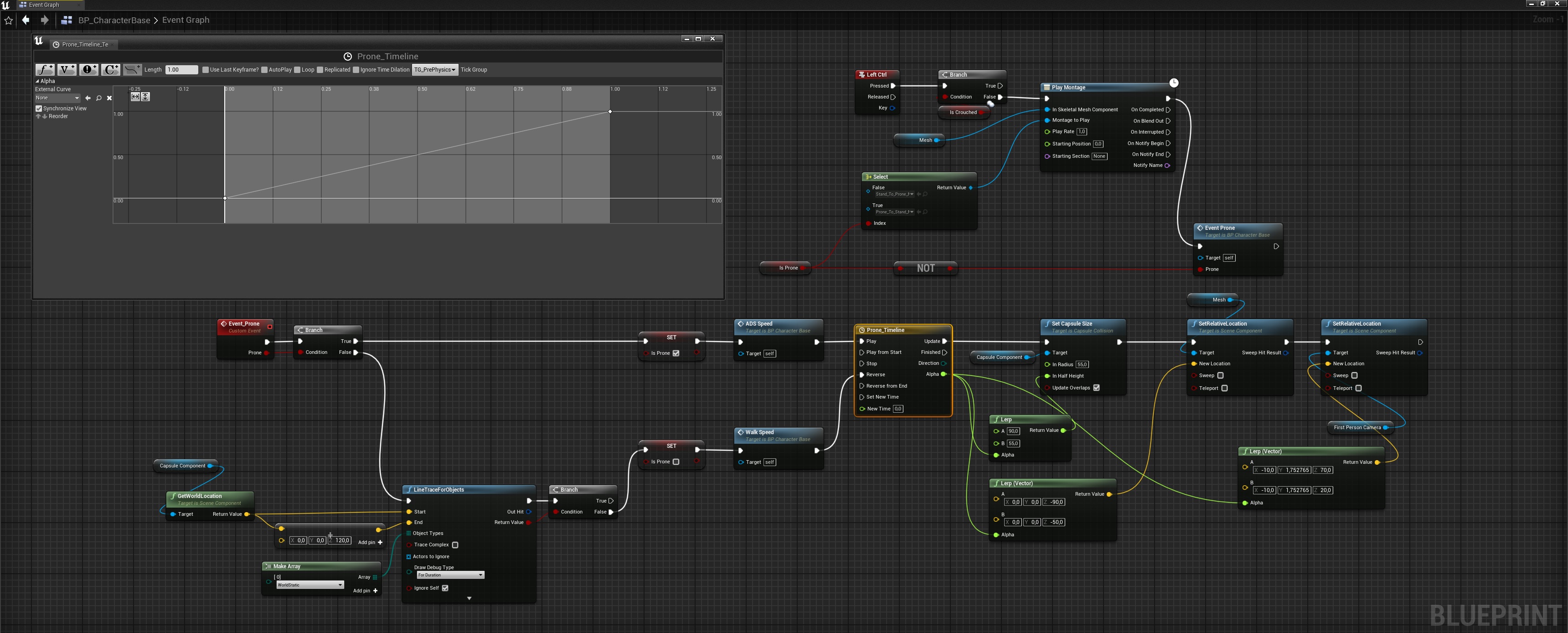Uncheck Synchronize View

(39, 109)
